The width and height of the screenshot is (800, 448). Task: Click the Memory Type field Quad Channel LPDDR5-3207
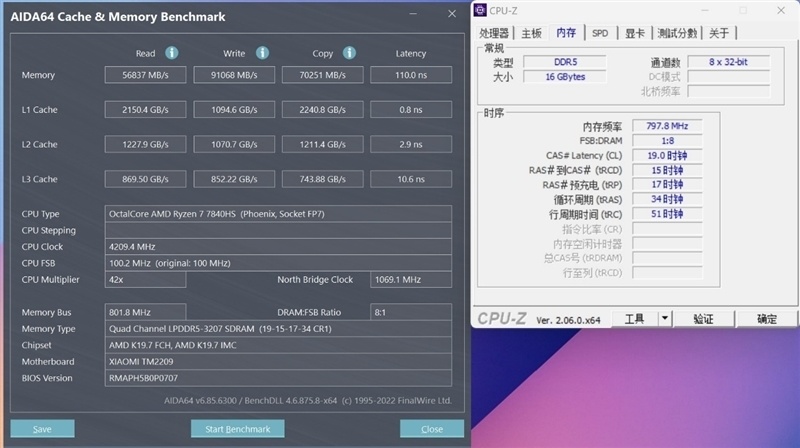[x=278, y=329]
